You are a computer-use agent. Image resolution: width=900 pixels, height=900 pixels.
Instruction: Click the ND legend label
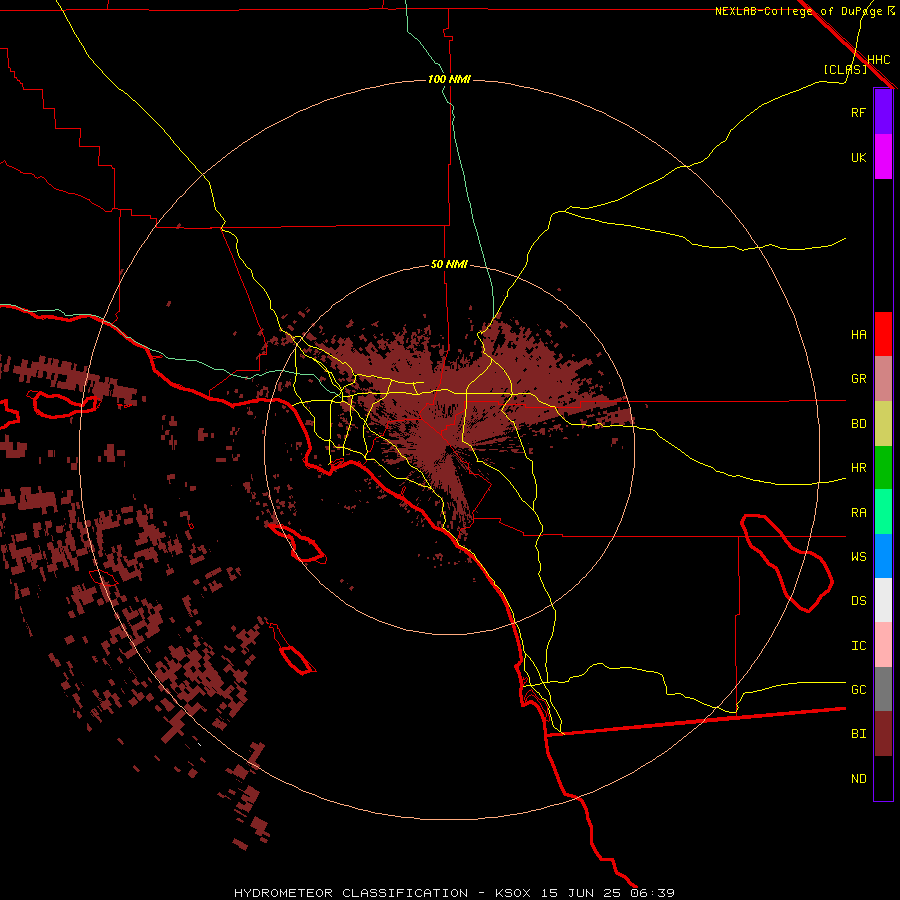pyautogui.click(x=858, y=779)
